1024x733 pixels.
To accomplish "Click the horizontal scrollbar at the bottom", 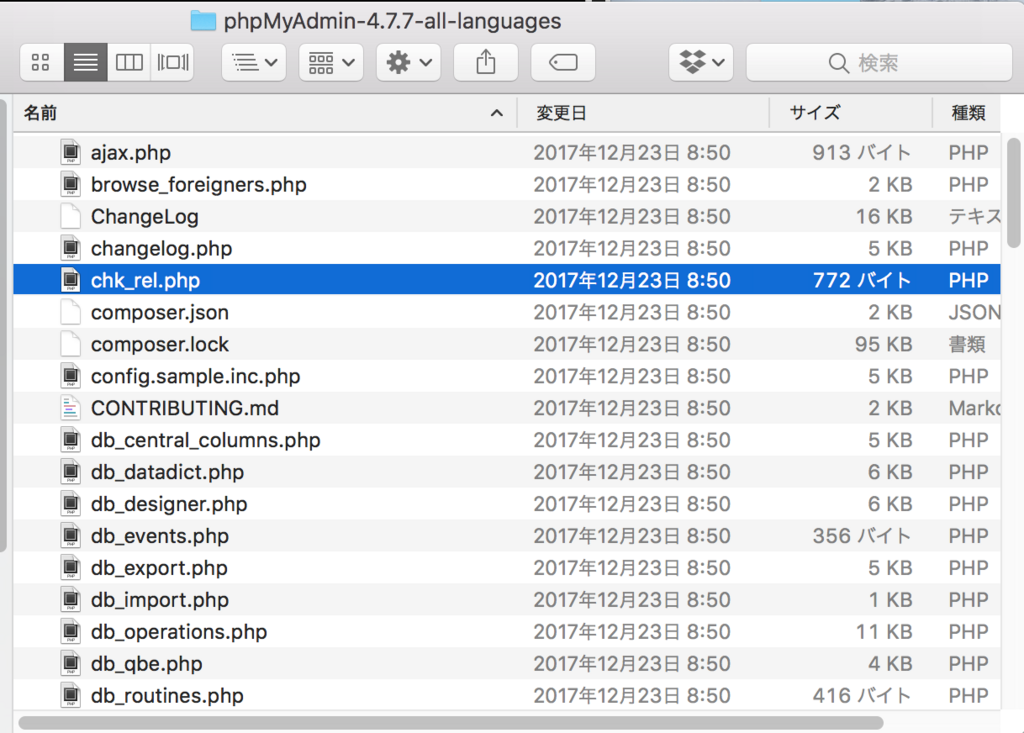I will (x=451, y=723).
